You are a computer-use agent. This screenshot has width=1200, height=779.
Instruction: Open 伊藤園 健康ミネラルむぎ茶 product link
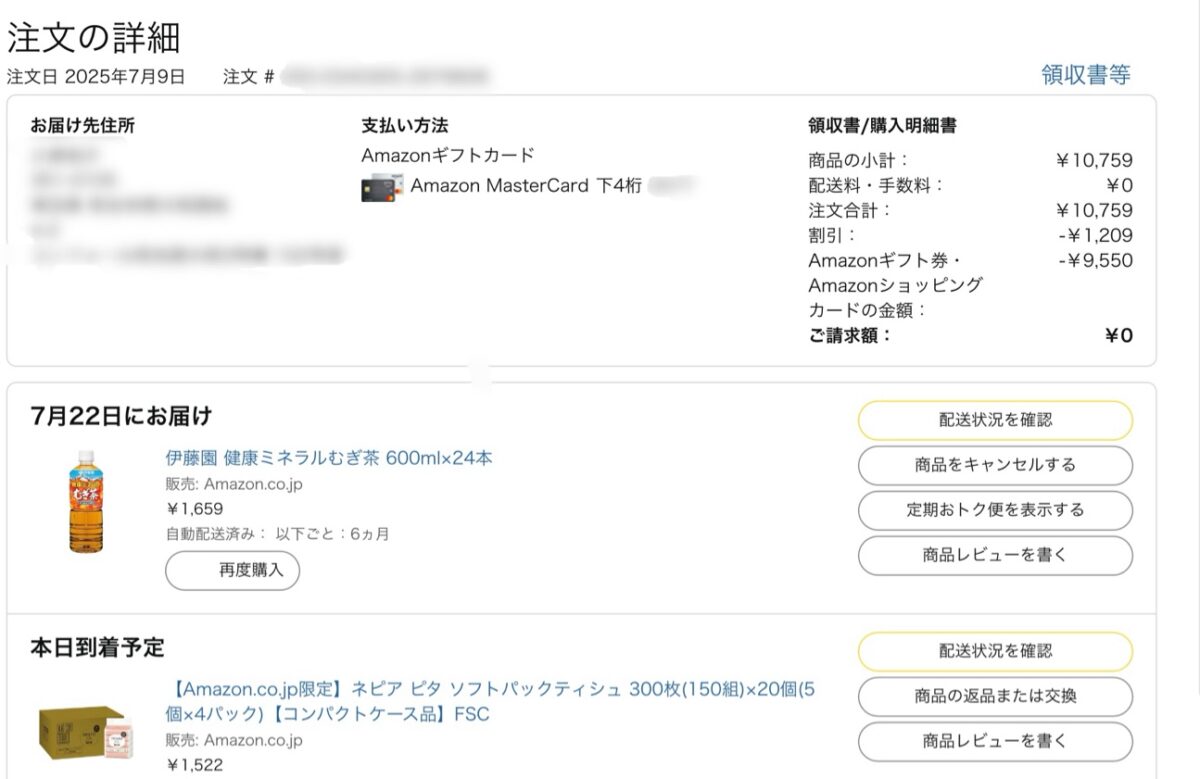329,458
